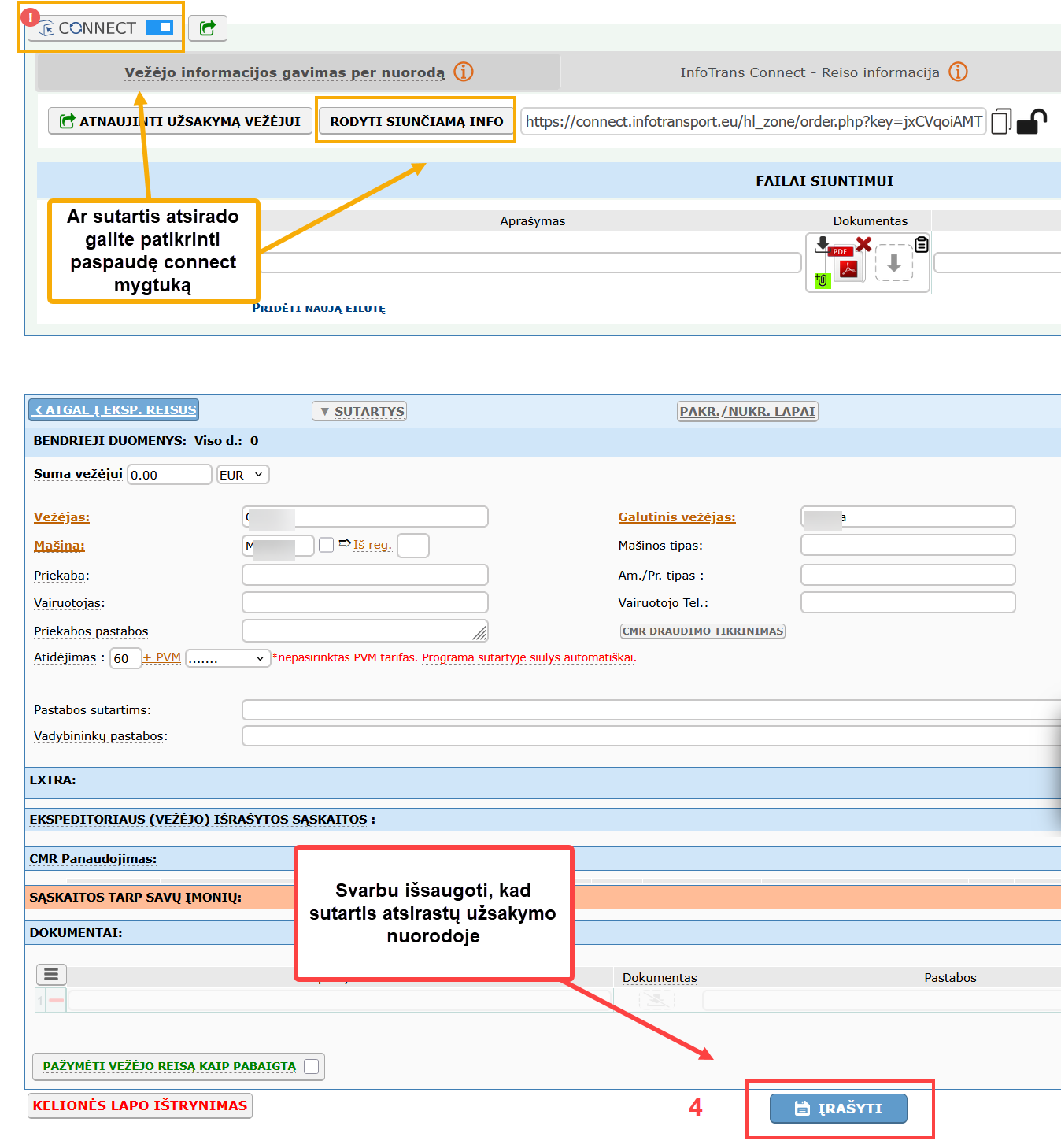Click the Atidėjimas days field
Image resolution: width=1061 pixels, height=1148 pixels.
[126, 658]
